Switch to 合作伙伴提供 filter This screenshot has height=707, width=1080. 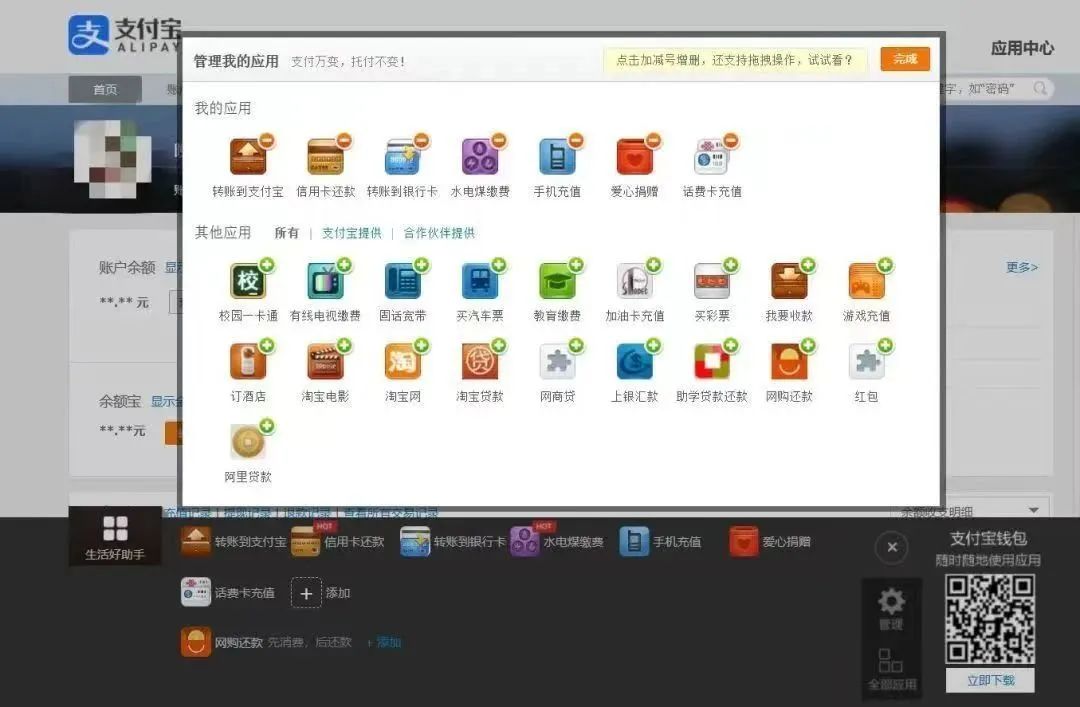[439, 233]
